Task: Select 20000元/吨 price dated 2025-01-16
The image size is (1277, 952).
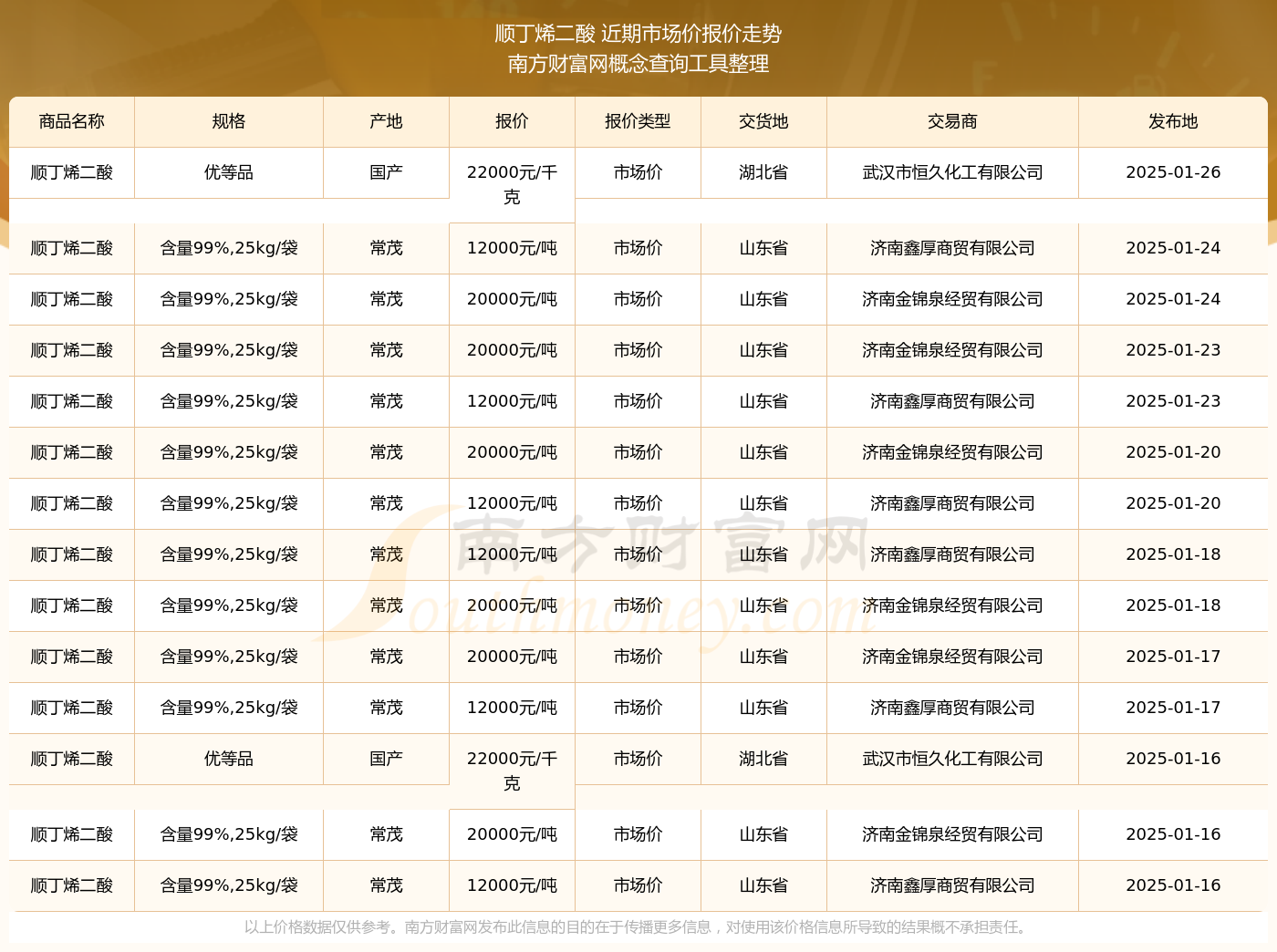Action: 512,834
